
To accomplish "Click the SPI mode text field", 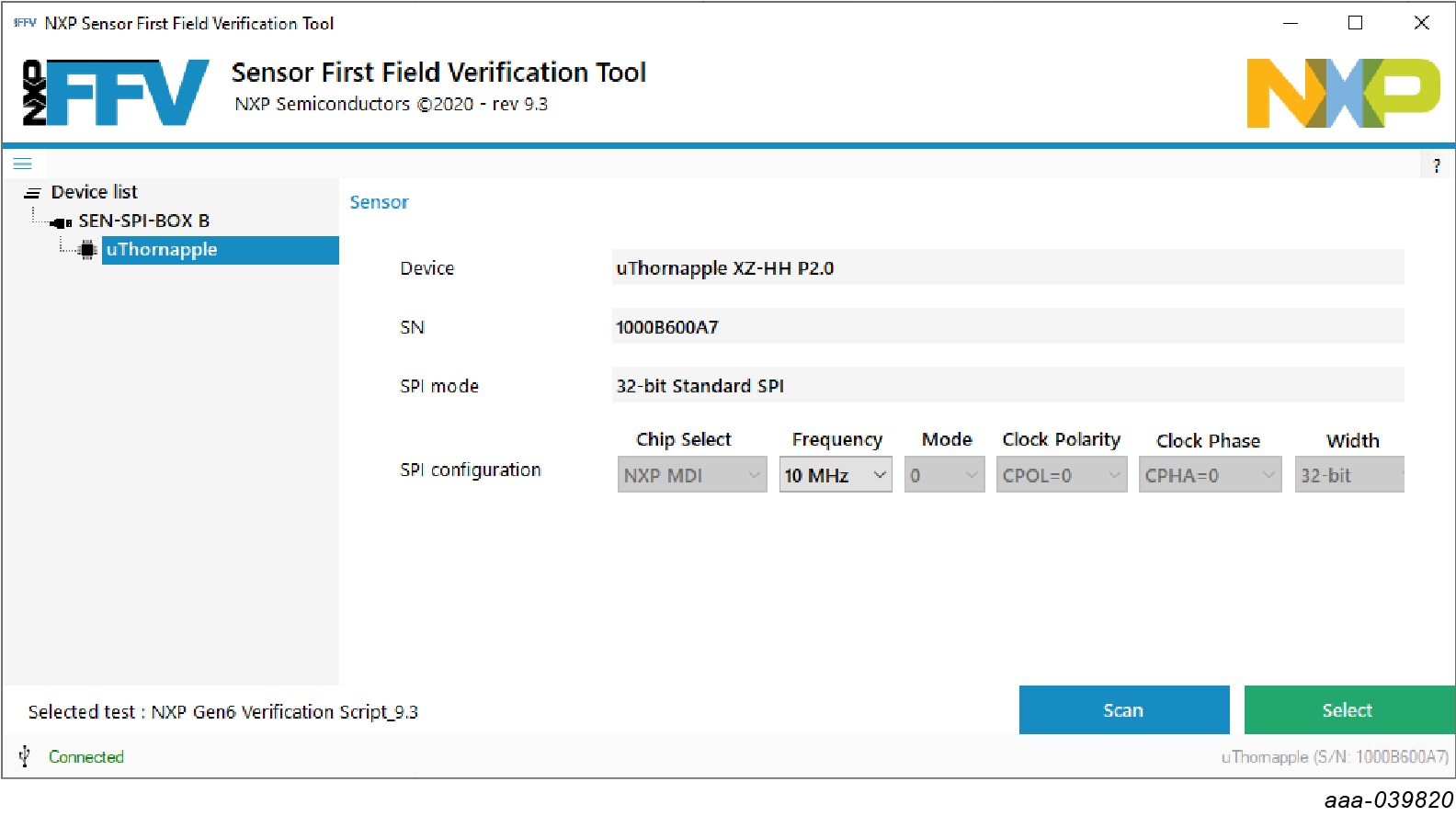I will pos(1007,386).
